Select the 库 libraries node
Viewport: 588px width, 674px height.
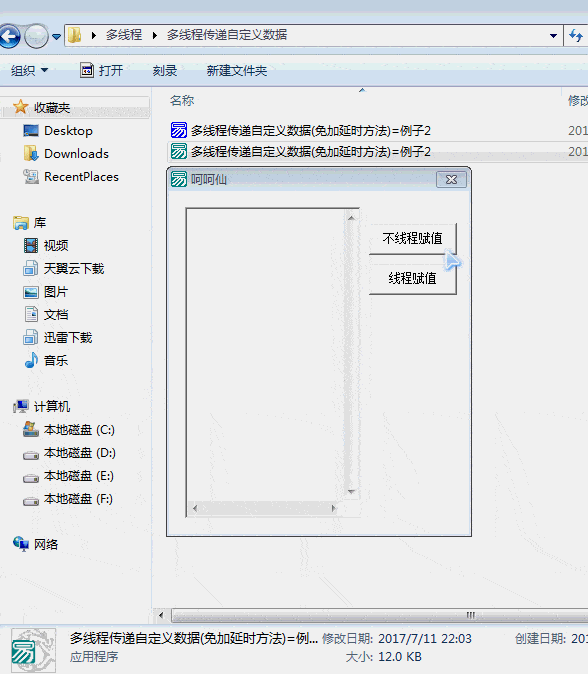tap(30, 223)
